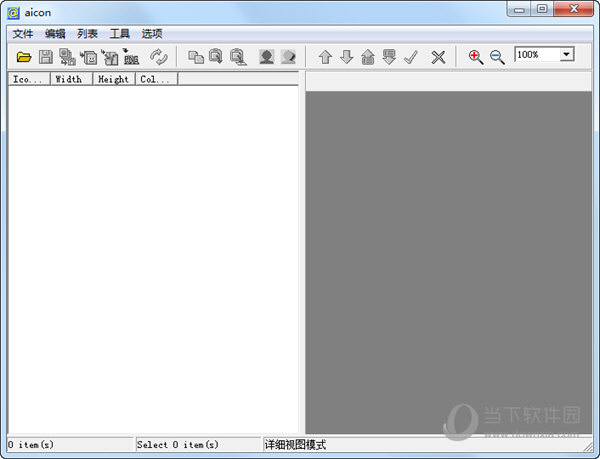Click the 100% zoom value field
The image size is (600, 459).
tap(537, 54)
